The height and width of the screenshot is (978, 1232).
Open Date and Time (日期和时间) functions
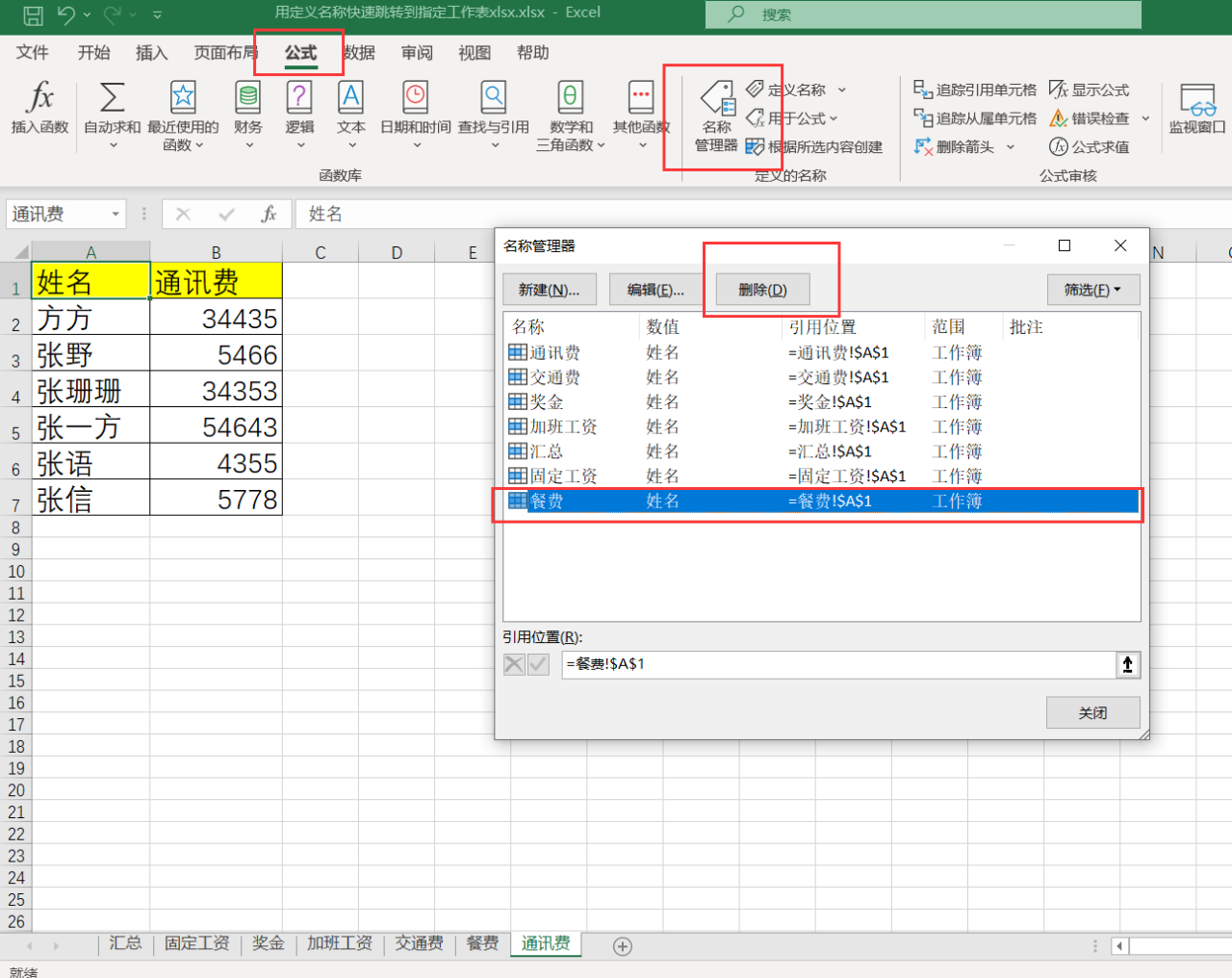(x=416, y=116)
